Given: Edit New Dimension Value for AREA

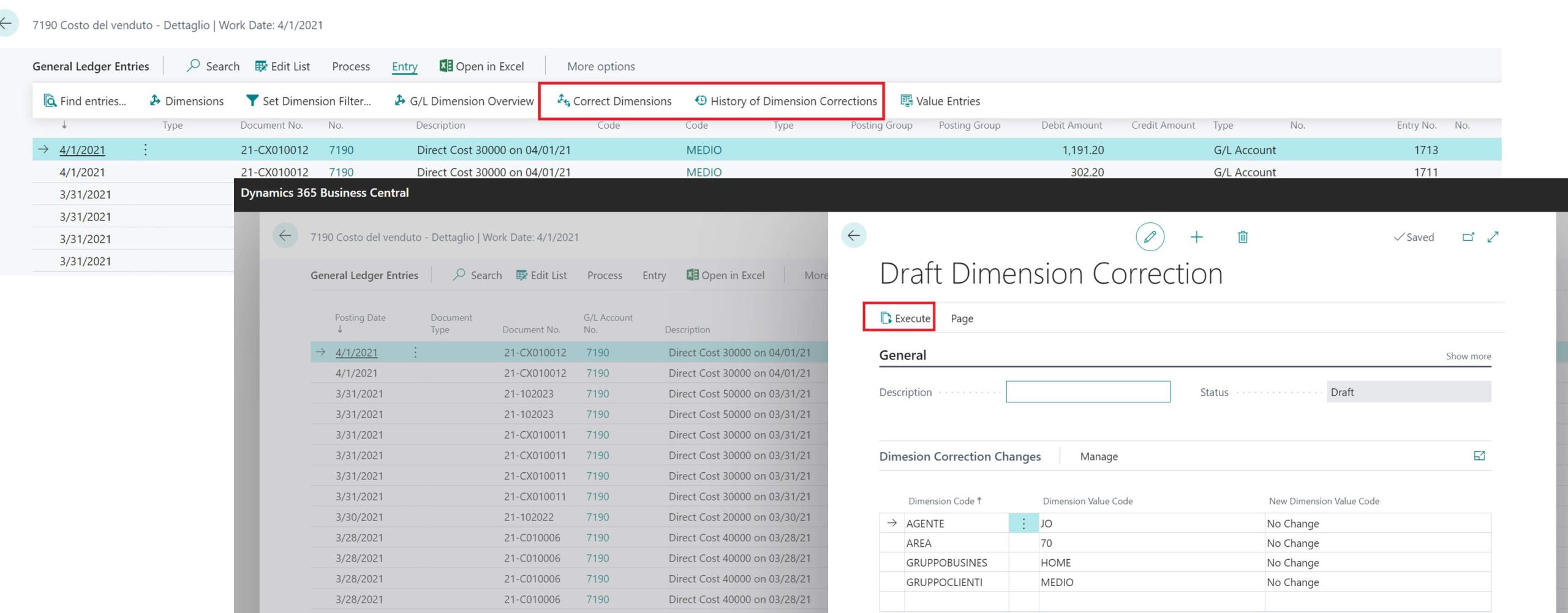Looking at the screenshot, I should coord(1378,543).
